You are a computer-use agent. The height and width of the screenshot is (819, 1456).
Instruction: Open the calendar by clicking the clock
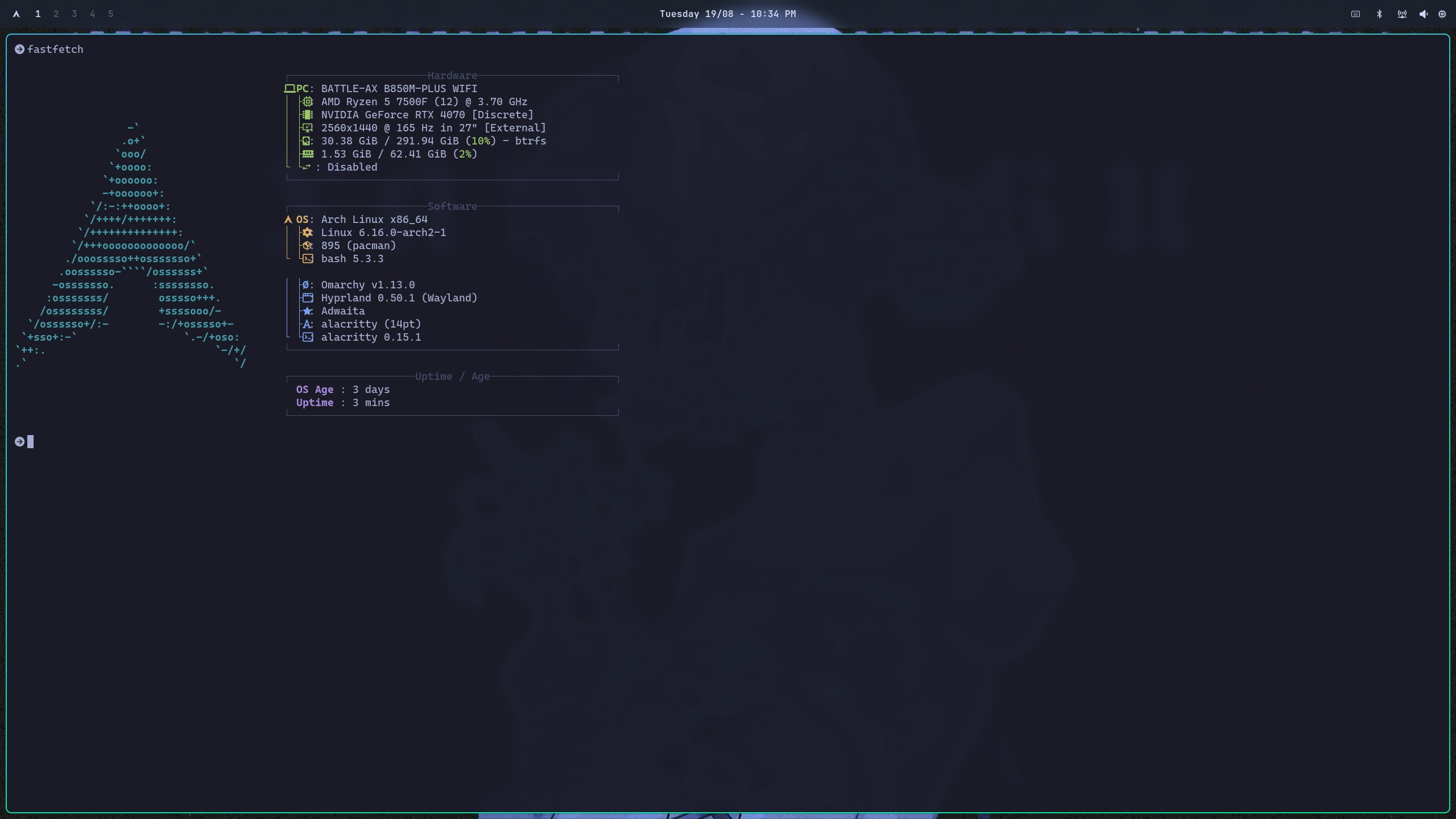(x=727, y=14)
